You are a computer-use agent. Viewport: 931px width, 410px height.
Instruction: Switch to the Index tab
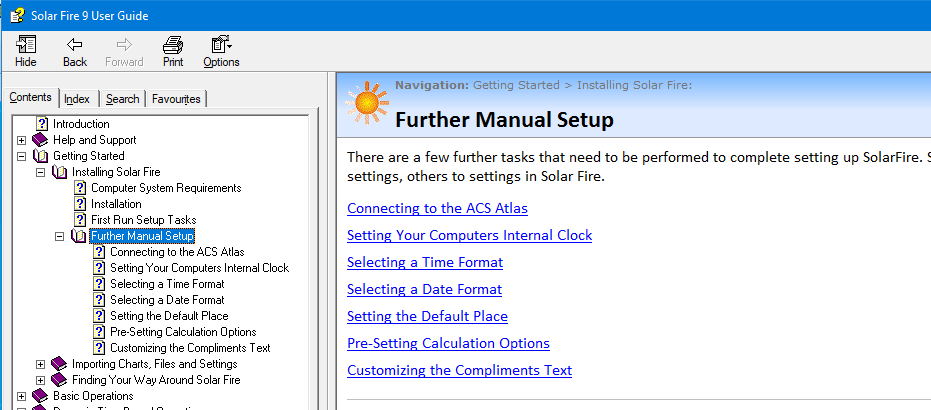pos(77,99)
